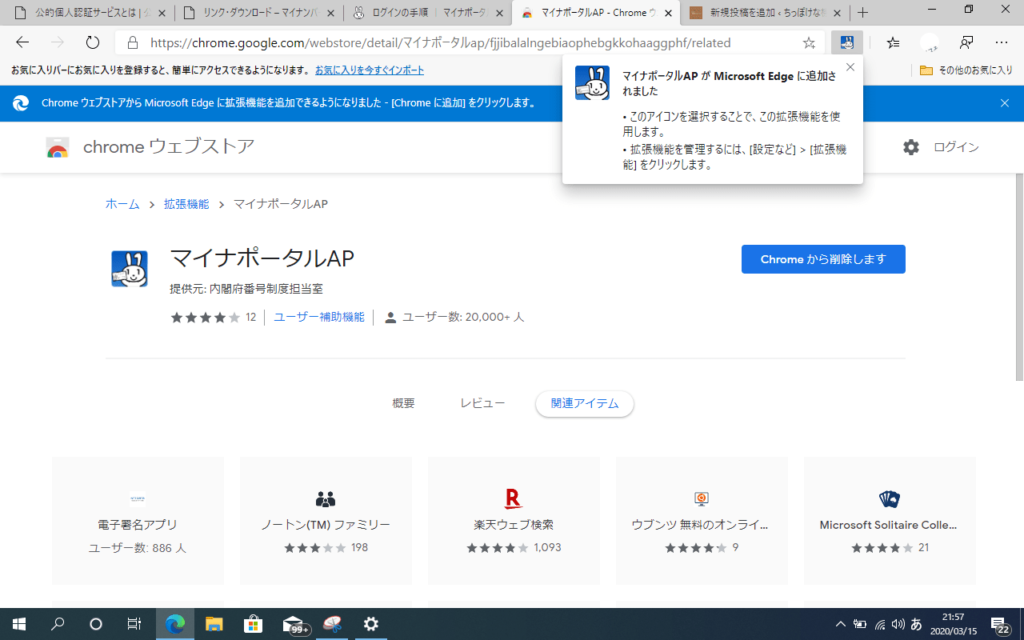Open the Edge feedback icon
1024x640 pixels.
click(x=966, y=42)
